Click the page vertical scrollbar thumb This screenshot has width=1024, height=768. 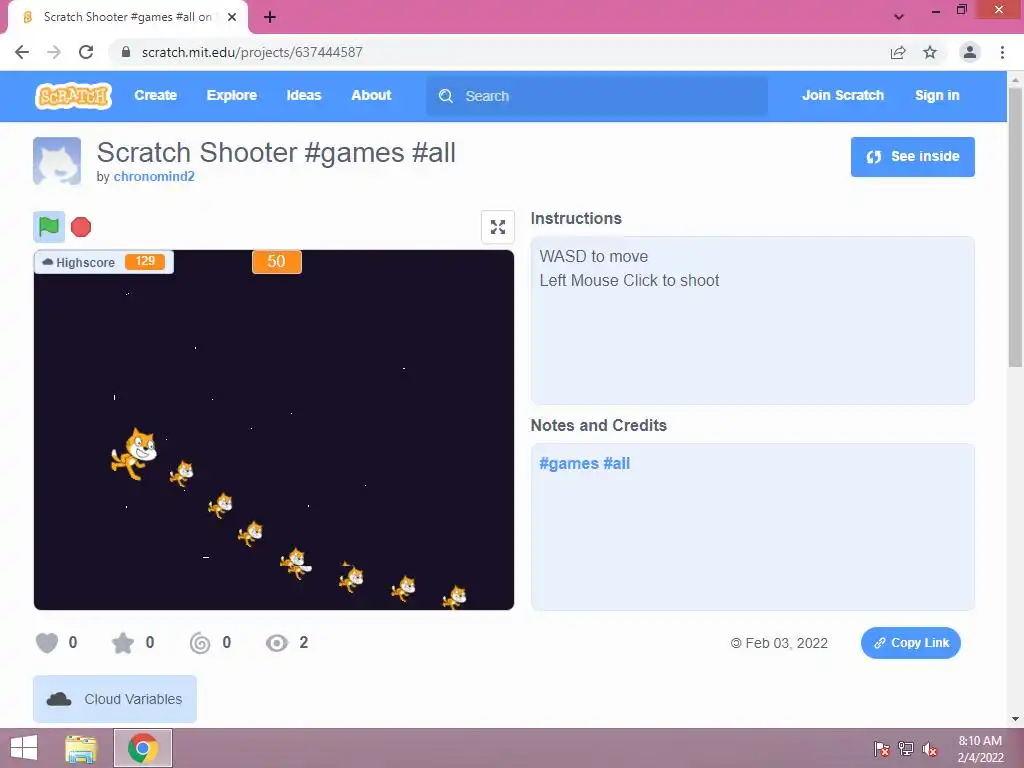tap(1015, 227)
